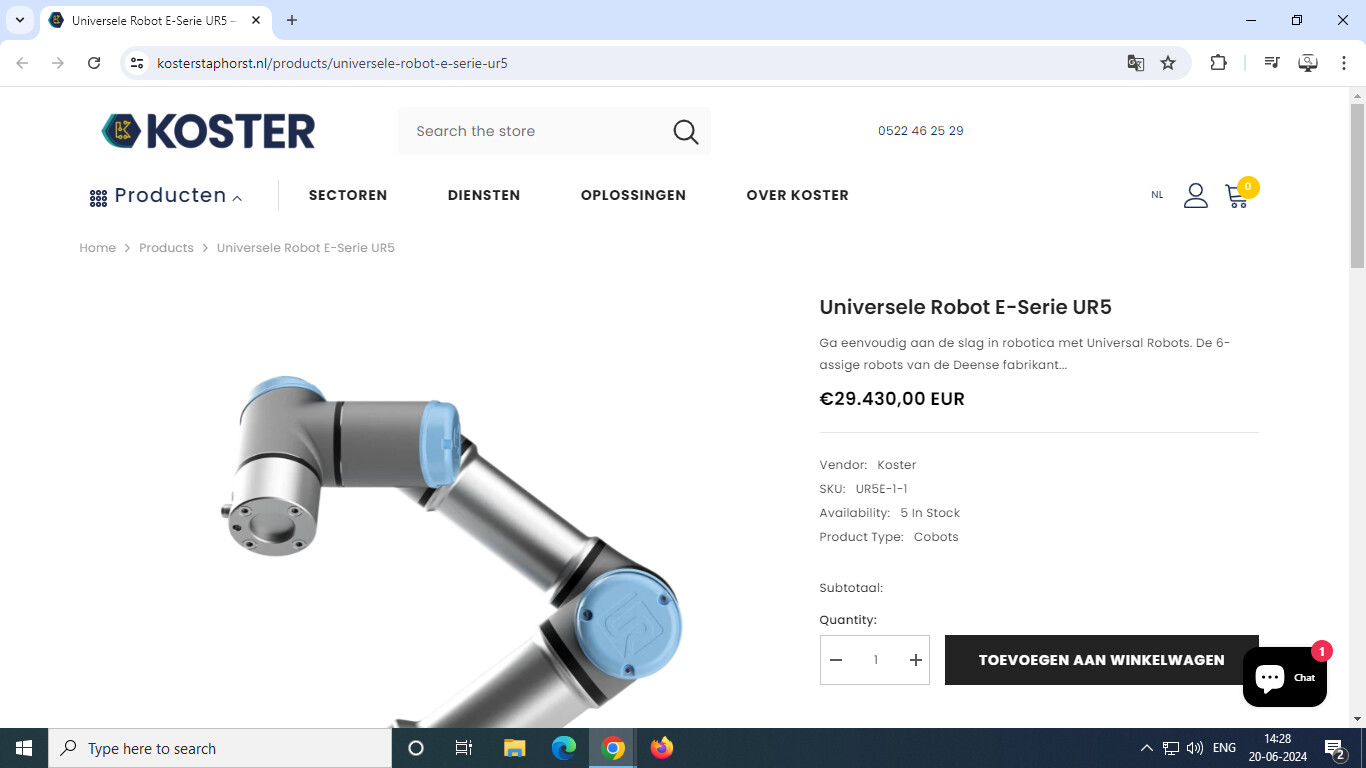Click the ENG language indicator

(x=1224, y=748)
